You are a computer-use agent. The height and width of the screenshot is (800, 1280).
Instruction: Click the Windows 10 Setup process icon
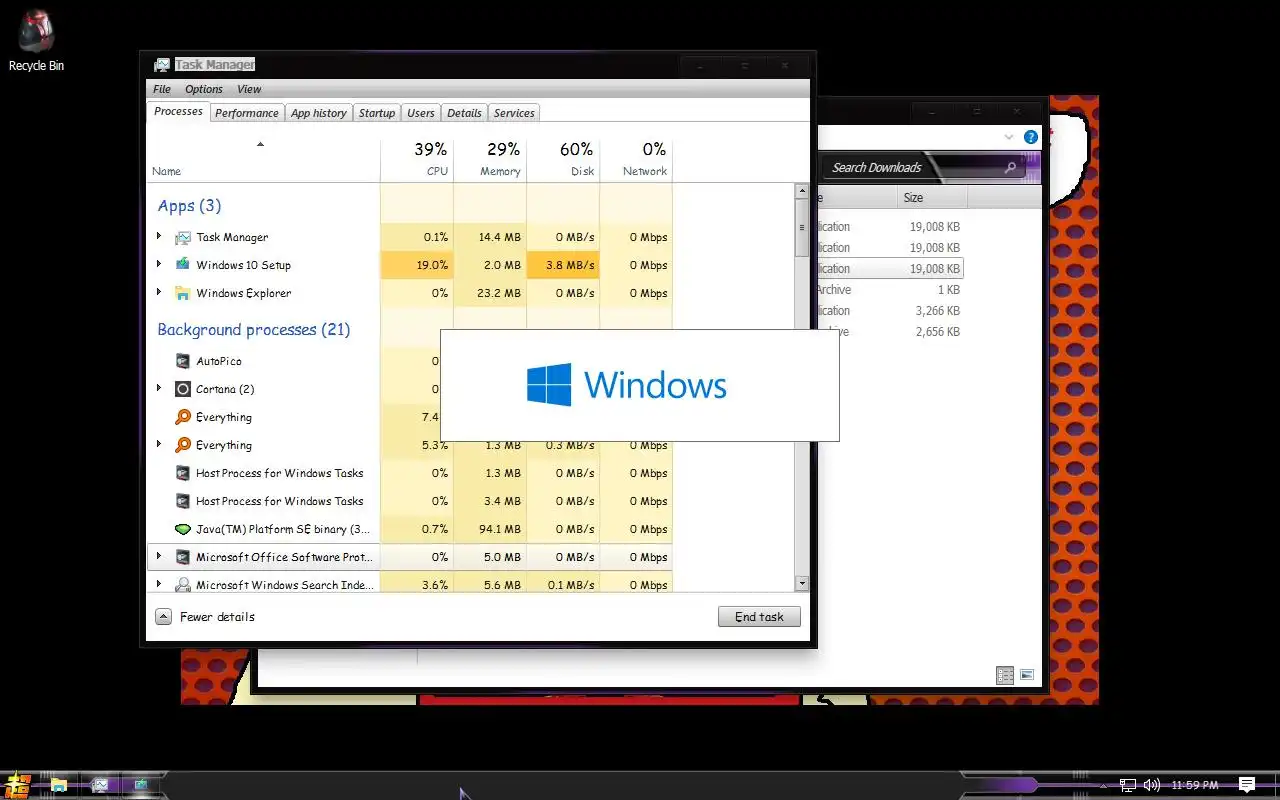[x=182, y=265]
